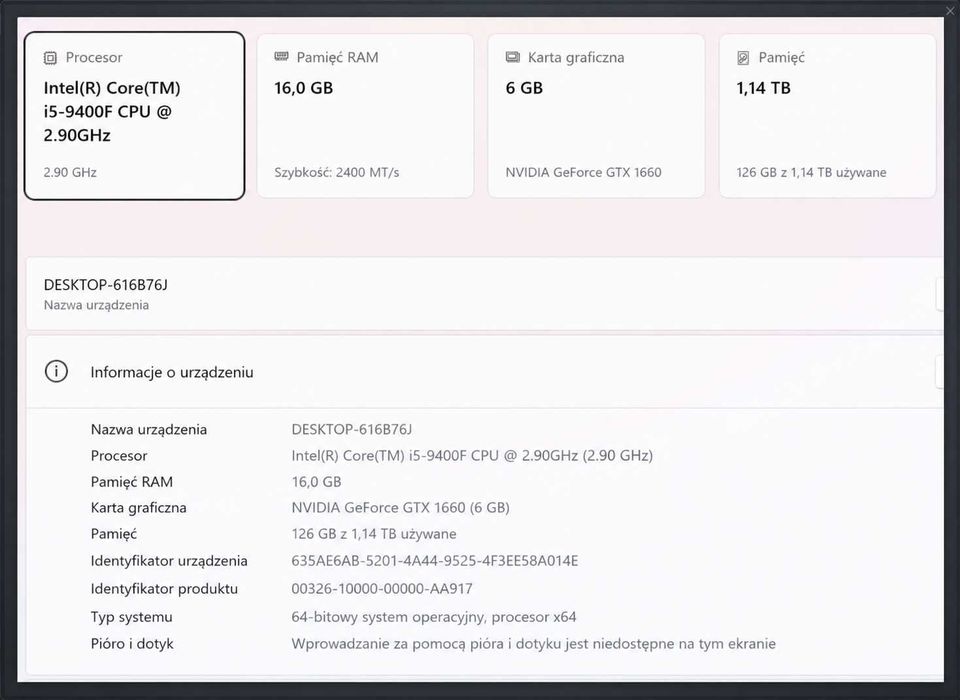Click the Szybkość: 2400 MT/s label
Image resolution: width=960 pixels, height=700 pixels.
tap(337, 172)
